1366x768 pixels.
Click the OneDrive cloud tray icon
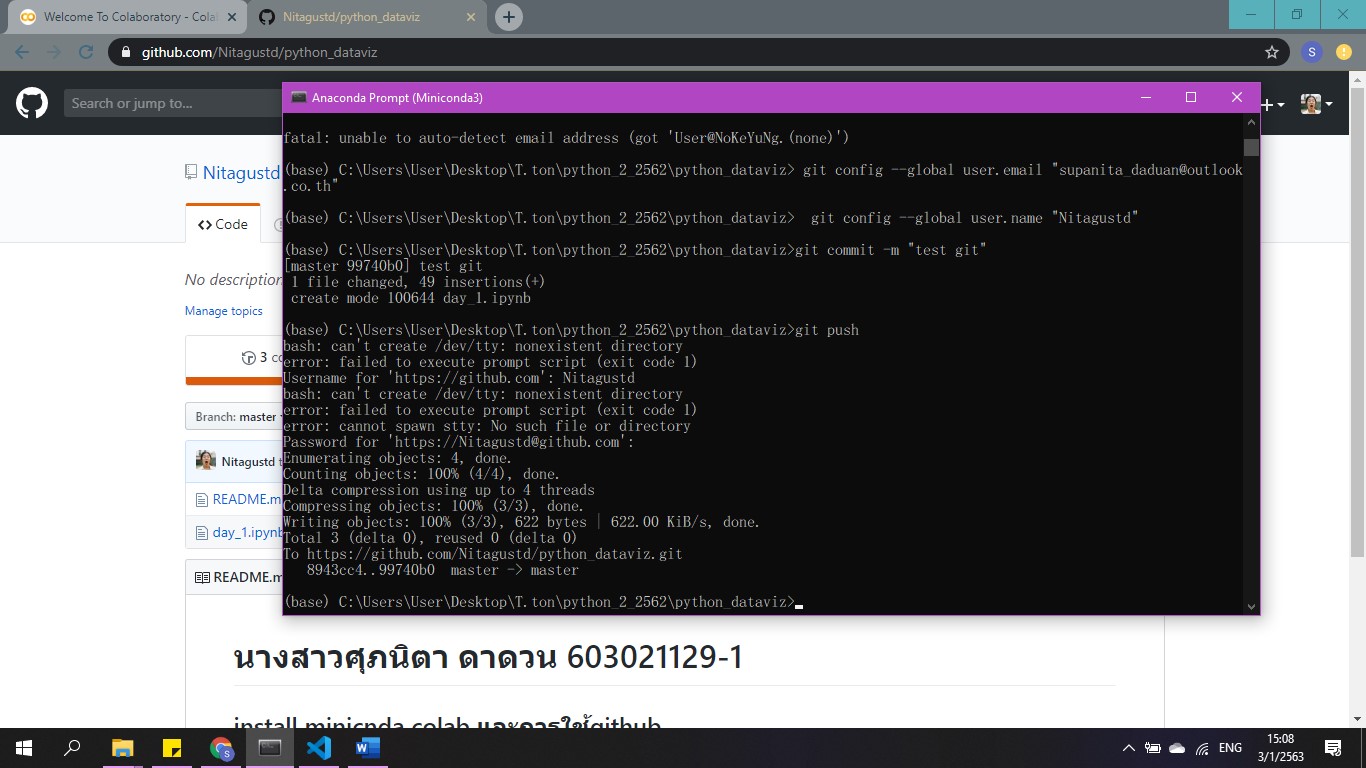pos(1177,748)
